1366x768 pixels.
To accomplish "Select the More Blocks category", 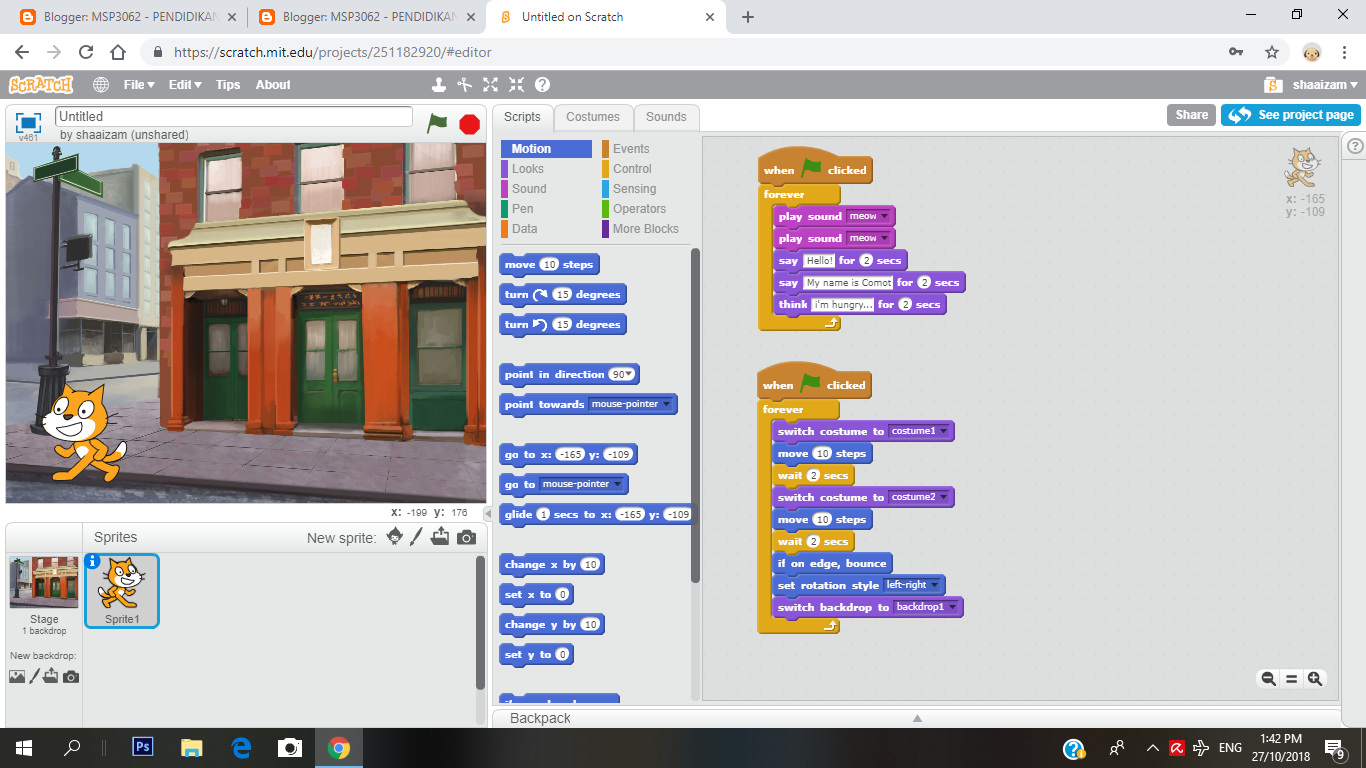I will [646, 229].
